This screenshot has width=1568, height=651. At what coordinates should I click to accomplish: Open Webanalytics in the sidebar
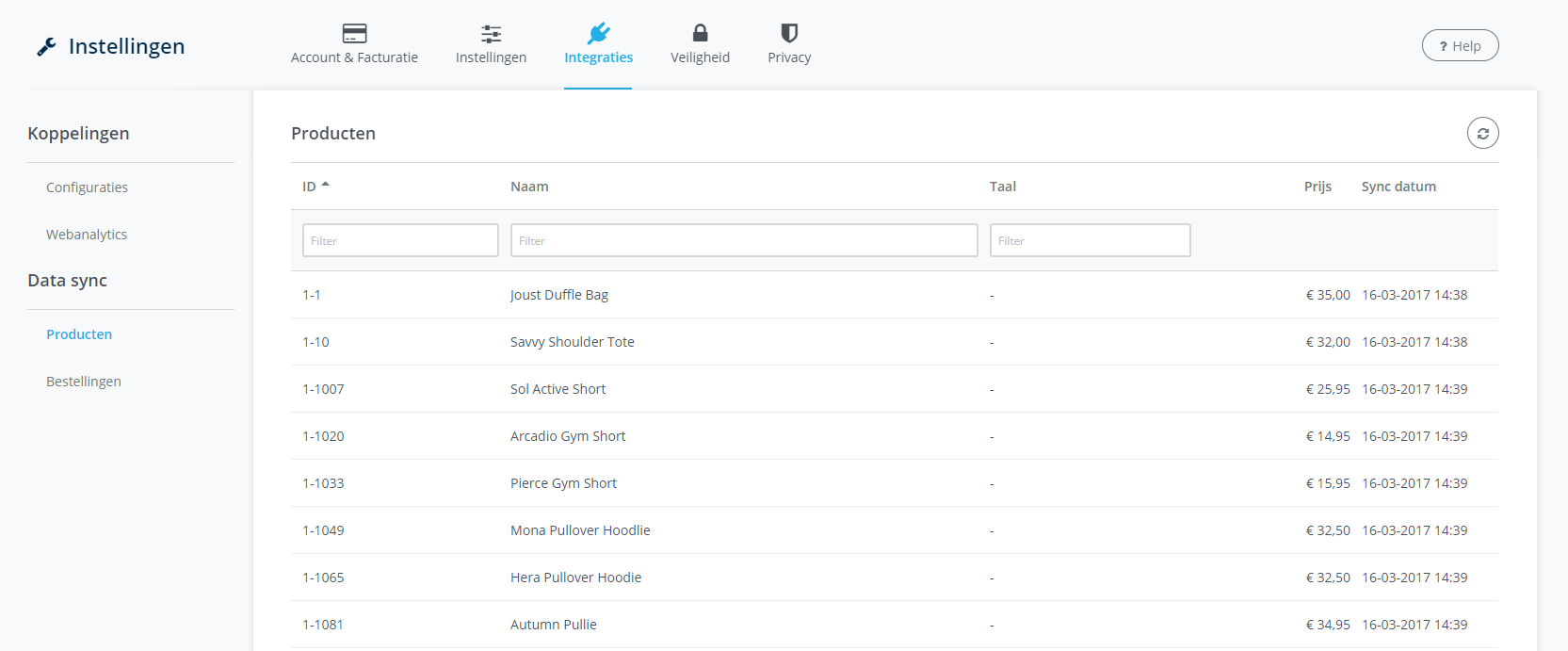point(87,235)
